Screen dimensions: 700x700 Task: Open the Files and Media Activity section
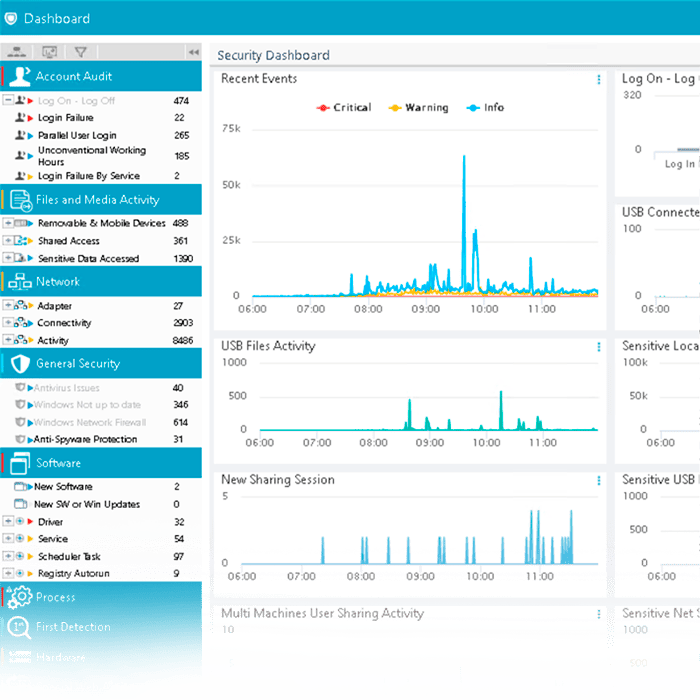(x=100, y=200)
